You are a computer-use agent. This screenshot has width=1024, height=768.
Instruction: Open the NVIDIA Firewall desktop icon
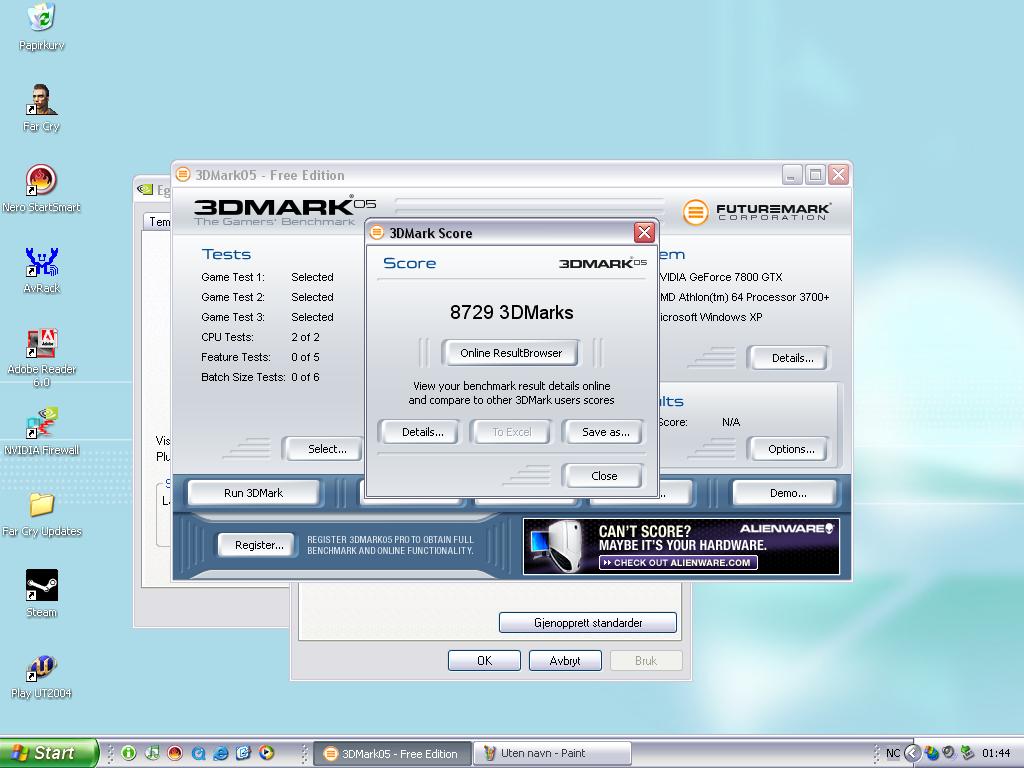[x=41, y=432]
